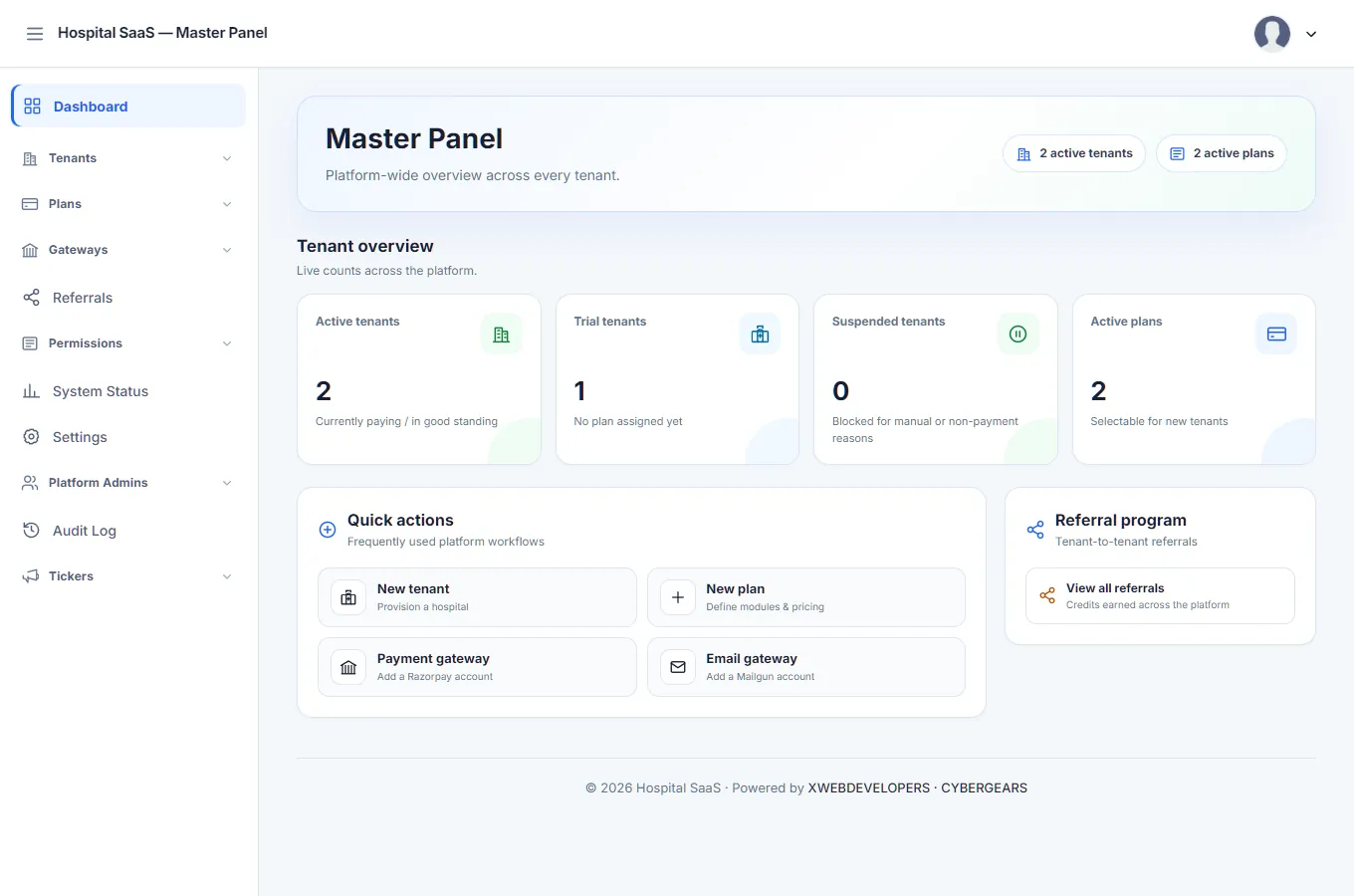Click the Settings gear icon in sidebar
This screenshot has height=896, width=1354.
pyautogui.click(x=32, y=437)
